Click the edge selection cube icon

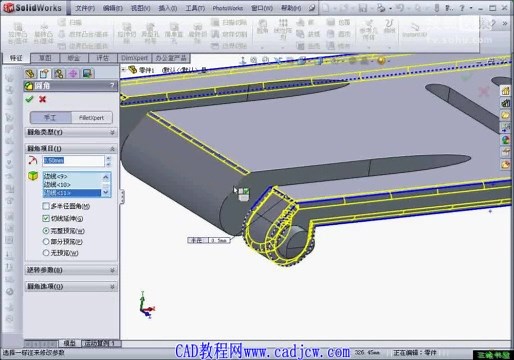[x=33, y=176]
